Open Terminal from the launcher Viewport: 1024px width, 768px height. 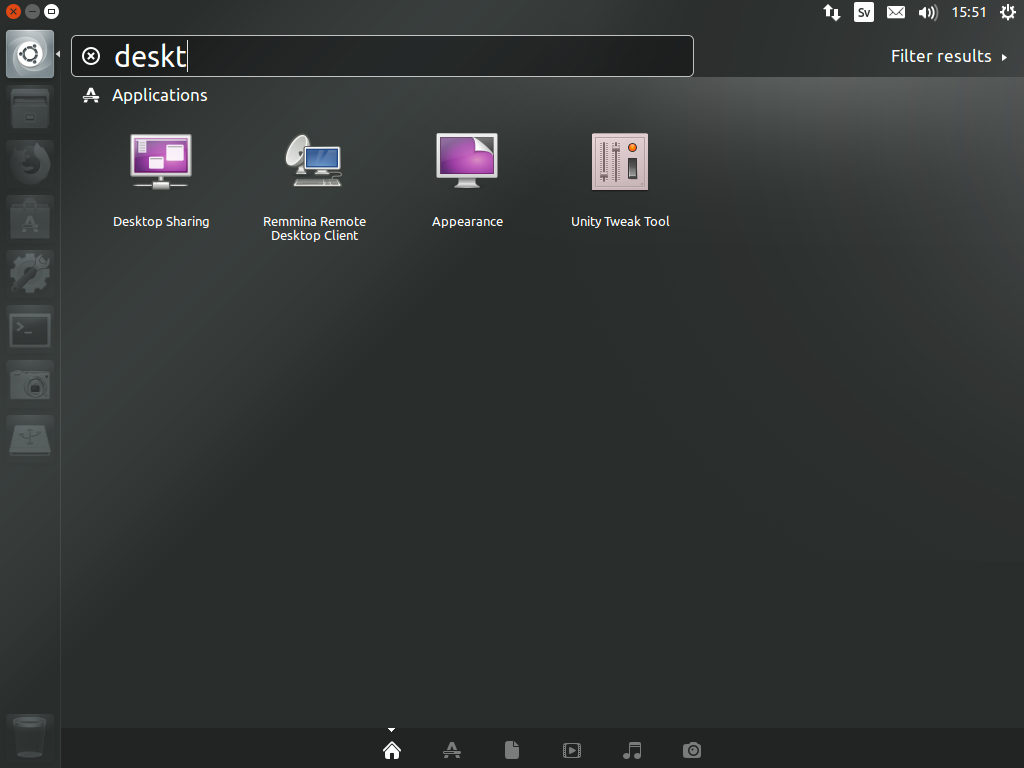(x=30, y=328)
